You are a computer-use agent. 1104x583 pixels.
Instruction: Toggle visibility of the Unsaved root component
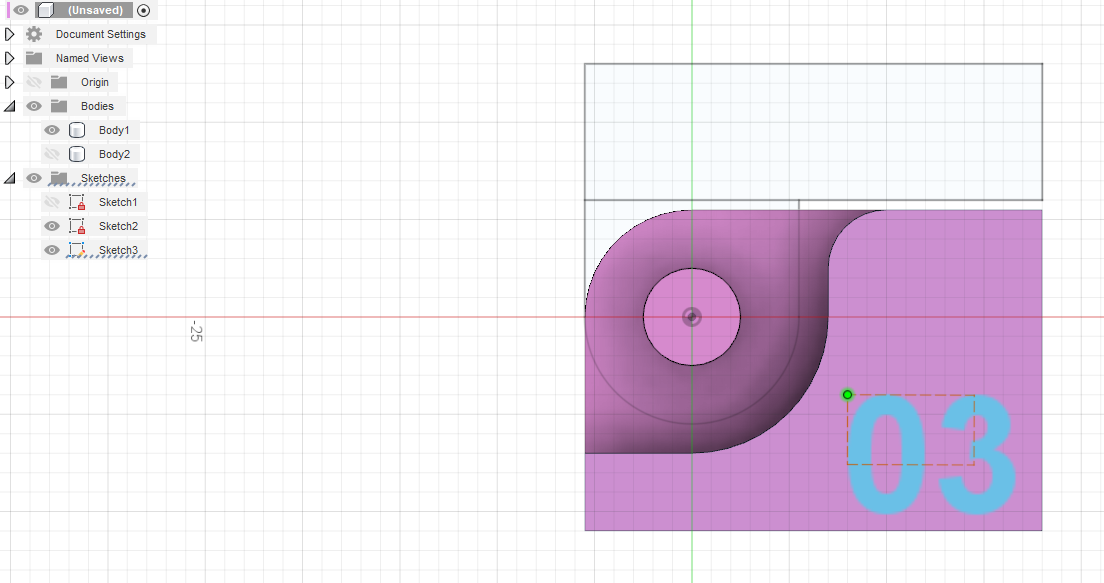click(x=21, y=11)
